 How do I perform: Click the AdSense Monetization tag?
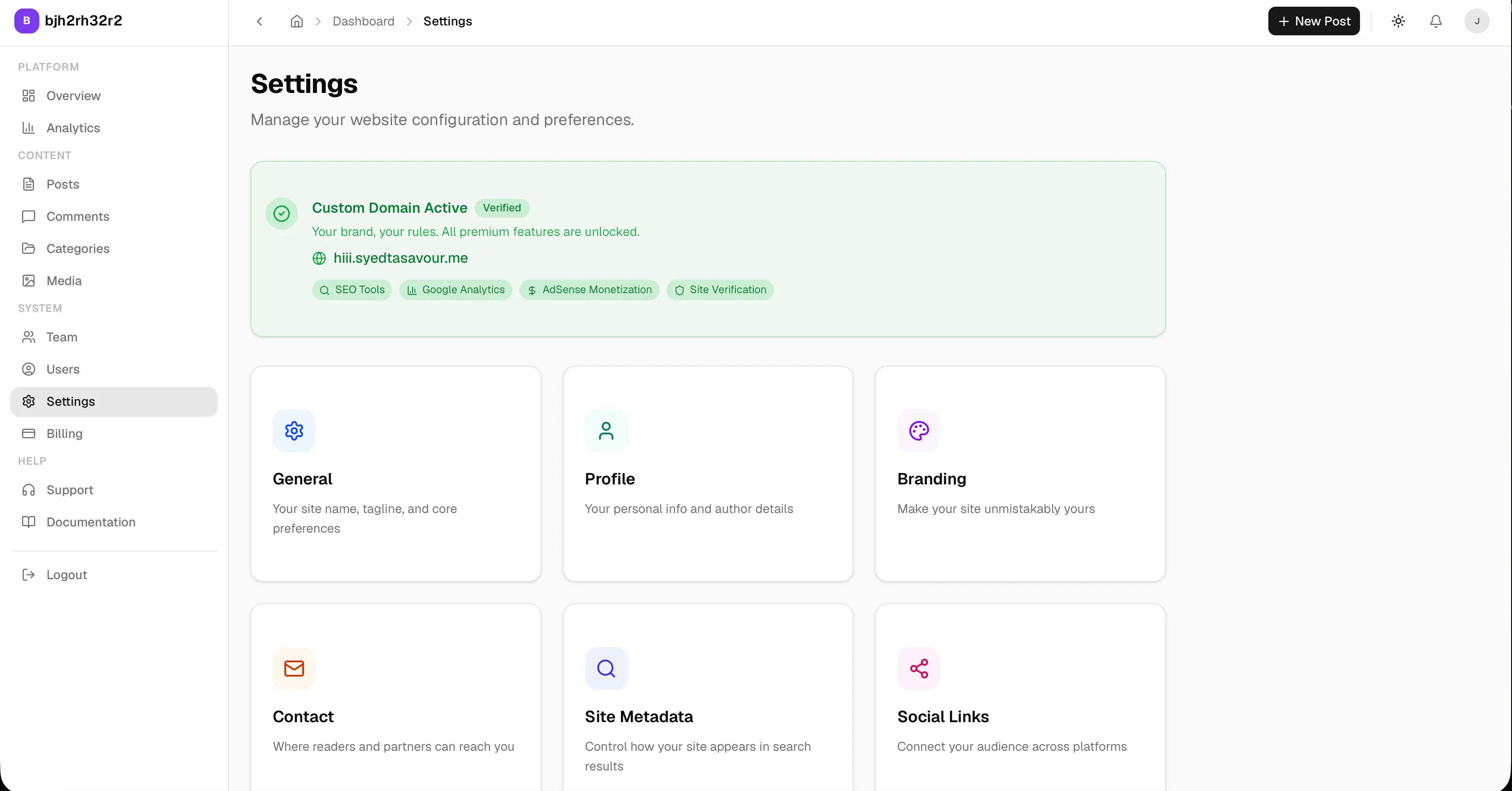[589, 290]
